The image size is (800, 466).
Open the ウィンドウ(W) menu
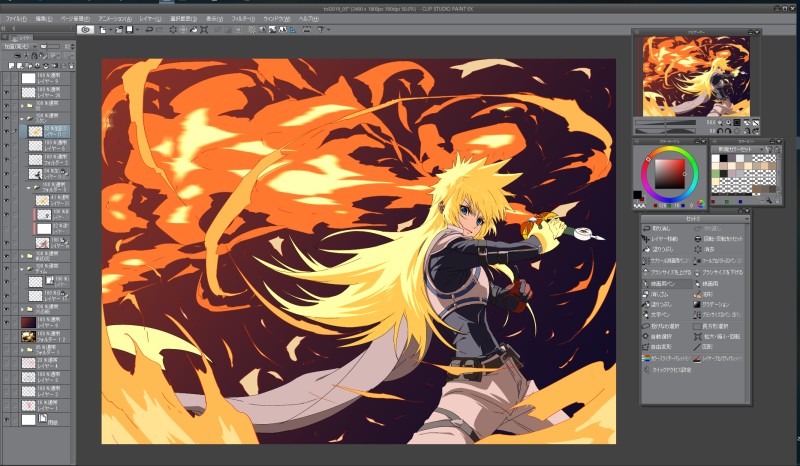coord(277,18)
